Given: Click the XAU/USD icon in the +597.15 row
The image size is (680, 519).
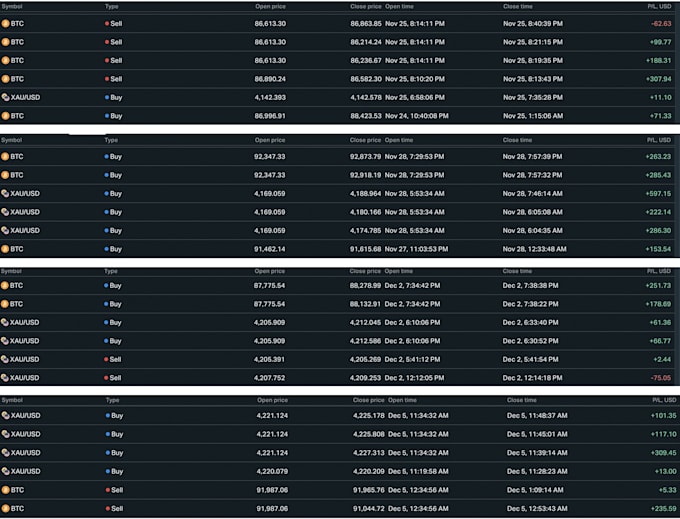Looking at the screenshot, I should (x=5, y=193).
